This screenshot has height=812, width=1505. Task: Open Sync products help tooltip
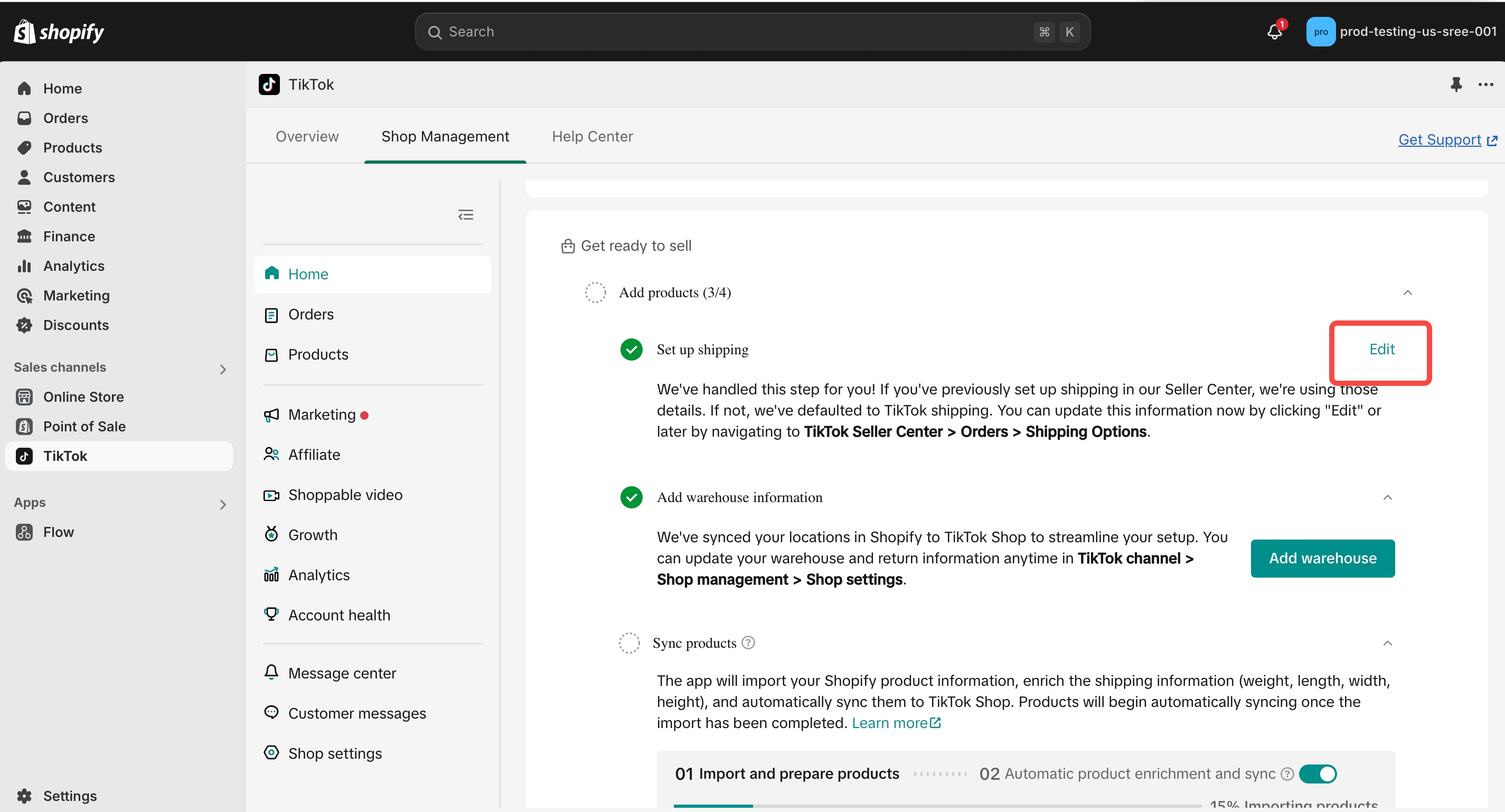(x=748, y=643)
